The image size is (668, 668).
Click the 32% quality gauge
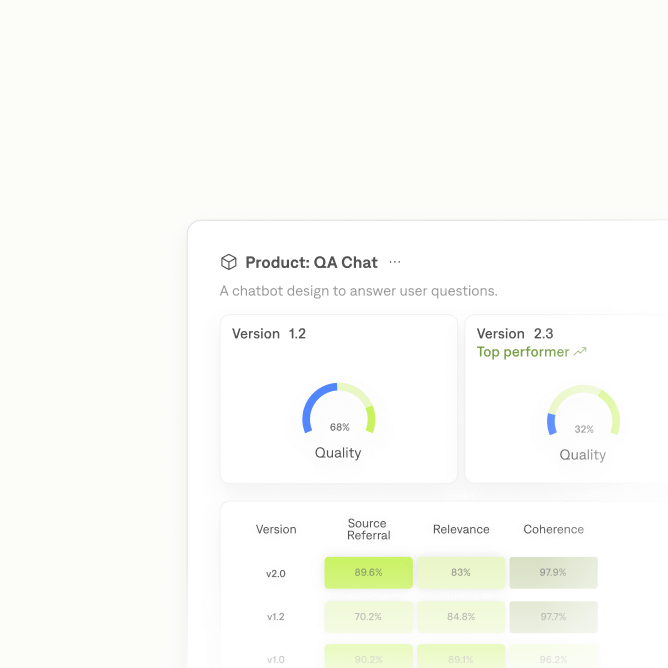click(x=583, y=410)
